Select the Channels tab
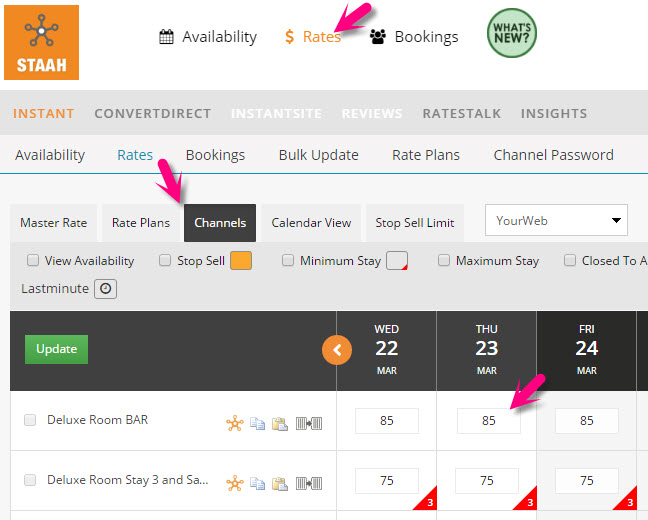 coord(220,223)
